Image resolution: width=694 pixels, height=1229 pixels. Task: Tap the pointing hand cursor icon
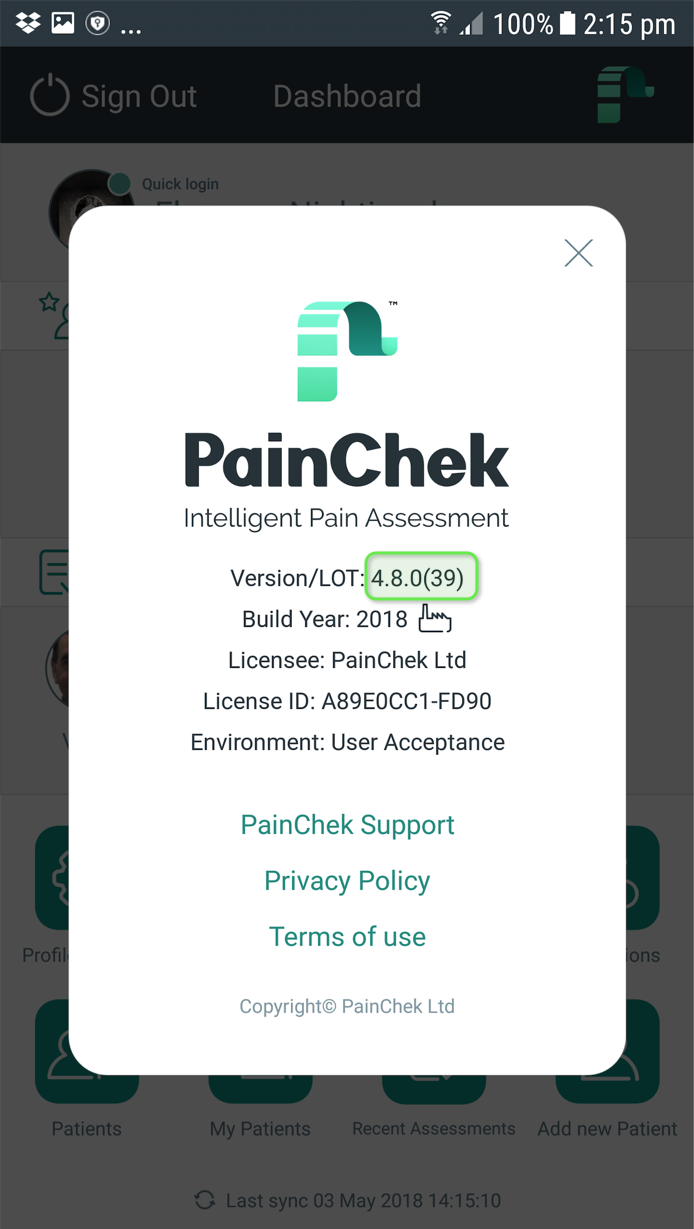pos(434,618)
